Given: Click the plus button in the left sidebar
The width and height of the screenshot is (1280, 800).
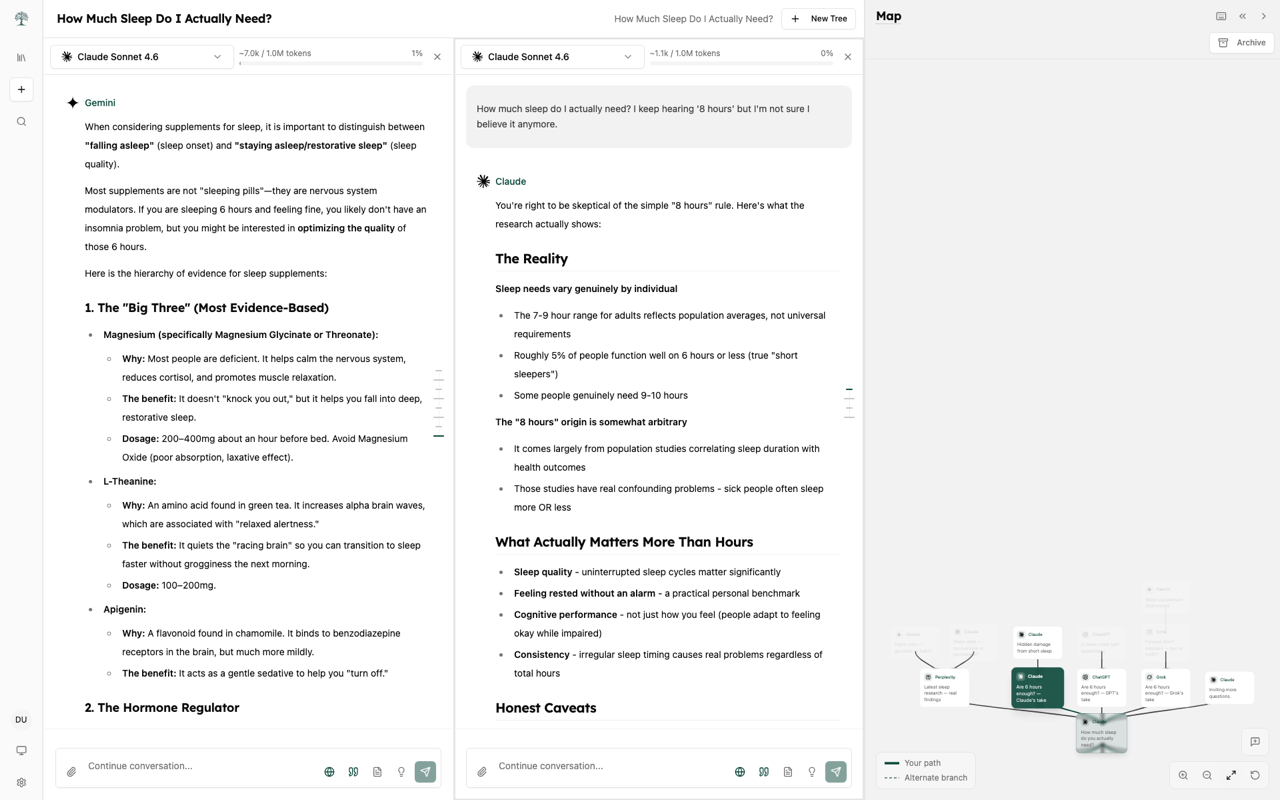Looking at the screenshot, I should click(x=21, y=90).
